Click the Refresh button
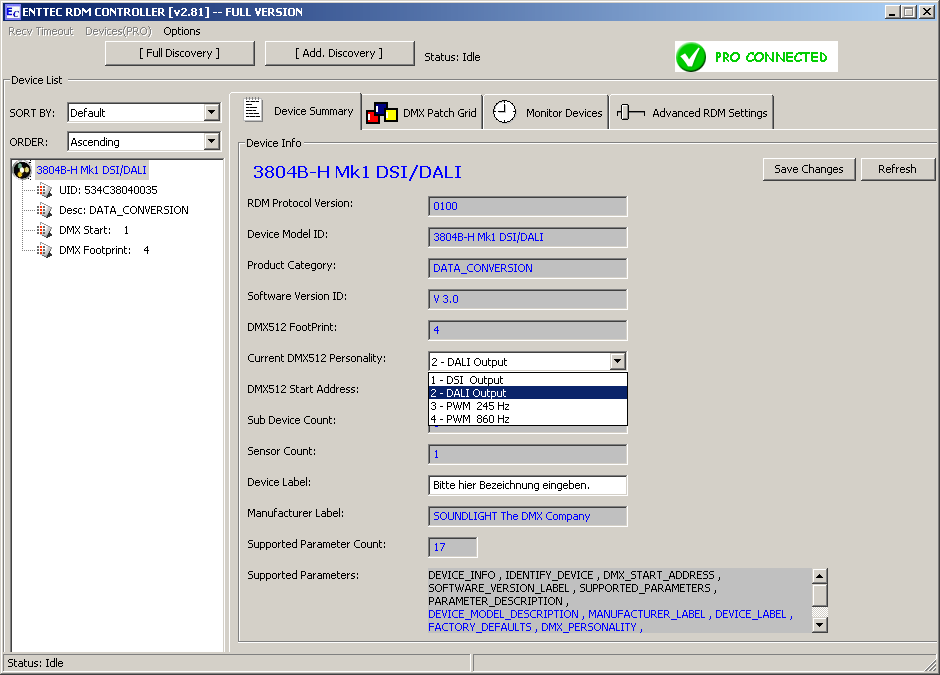The height and width of the screenshot is (675, 940). click(897, 169)
